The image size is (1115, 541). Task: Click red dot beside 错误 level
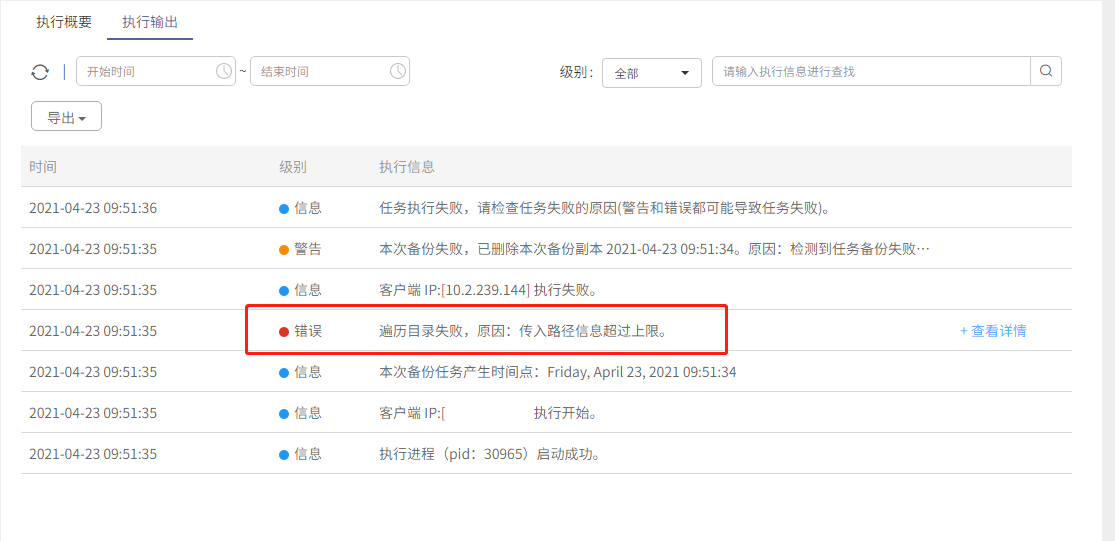[x=284, y=331]
